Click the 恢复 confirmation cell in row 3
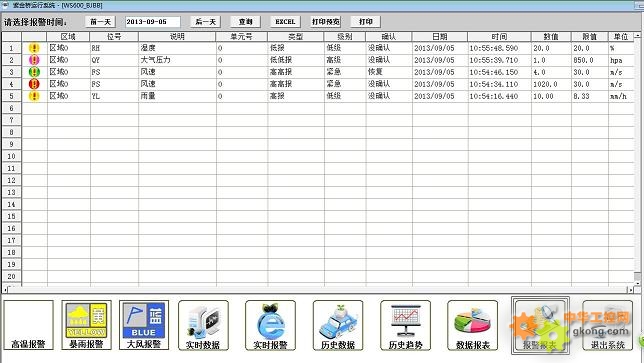 [x=389, y=72]
